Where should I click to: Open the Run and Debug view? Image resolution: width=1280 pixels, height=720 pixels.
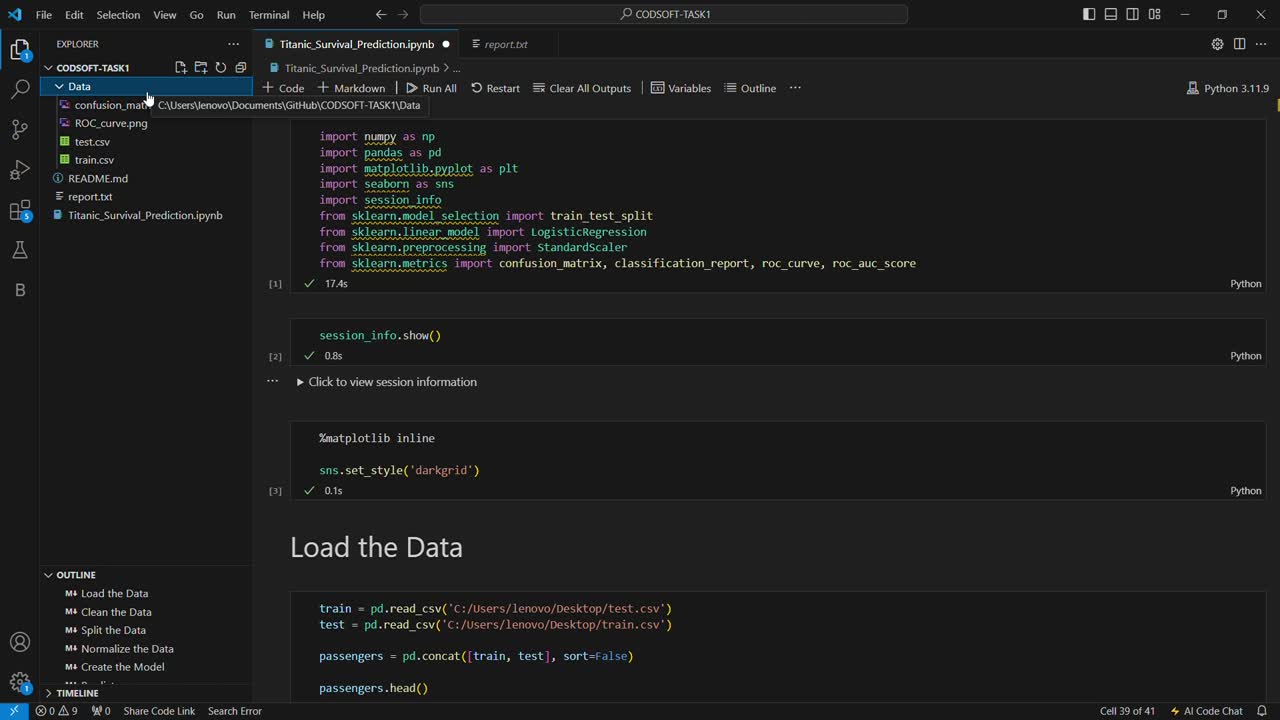pyautogui.click(x=19, y=169)
